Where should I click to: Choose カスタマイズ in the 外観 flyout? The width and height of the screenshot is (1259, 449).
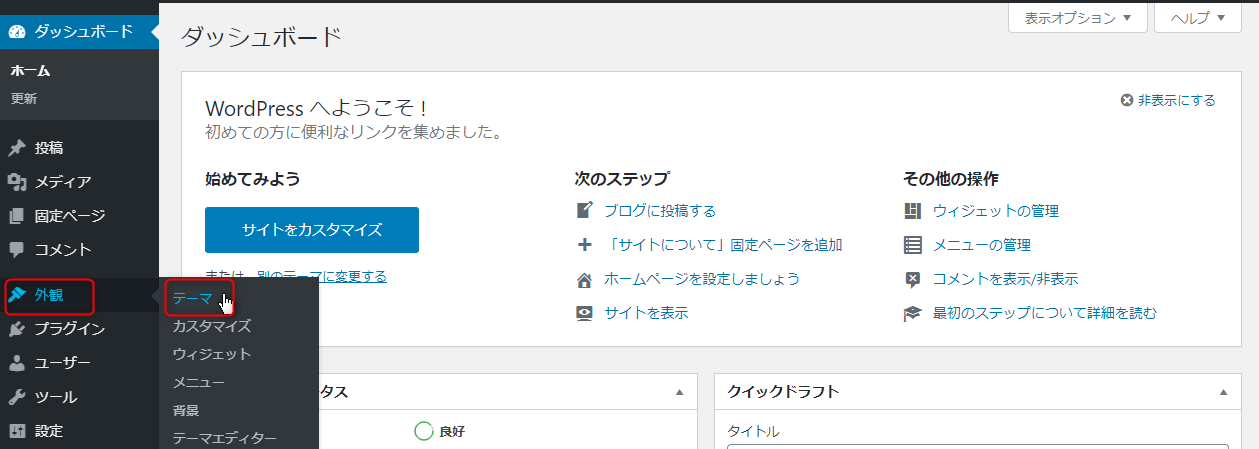(212, 326)
